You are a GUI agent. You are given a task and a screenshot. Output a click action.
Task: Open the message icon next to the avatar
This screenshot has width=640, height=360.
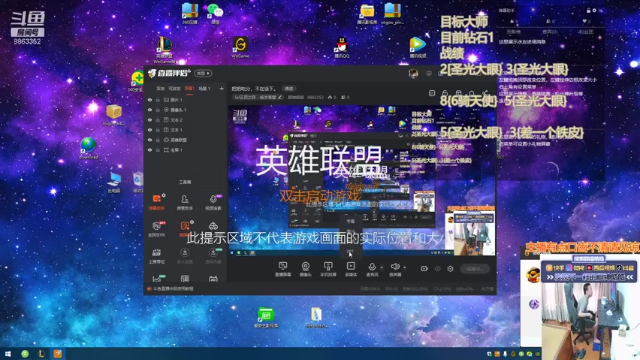coord(429,73)
